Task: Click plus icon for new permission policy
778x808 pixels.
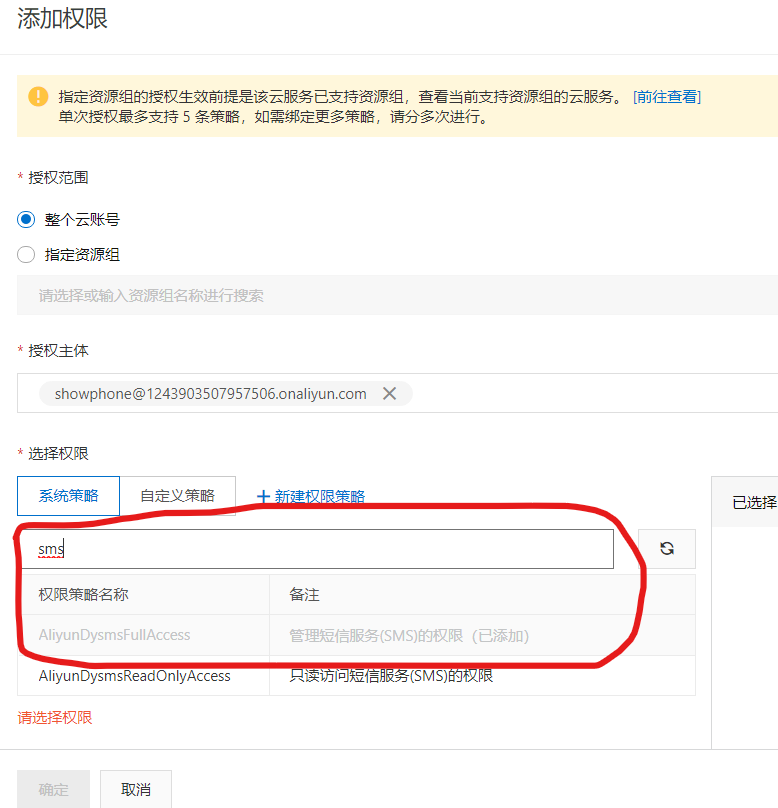Action: (x=263, y=496)
